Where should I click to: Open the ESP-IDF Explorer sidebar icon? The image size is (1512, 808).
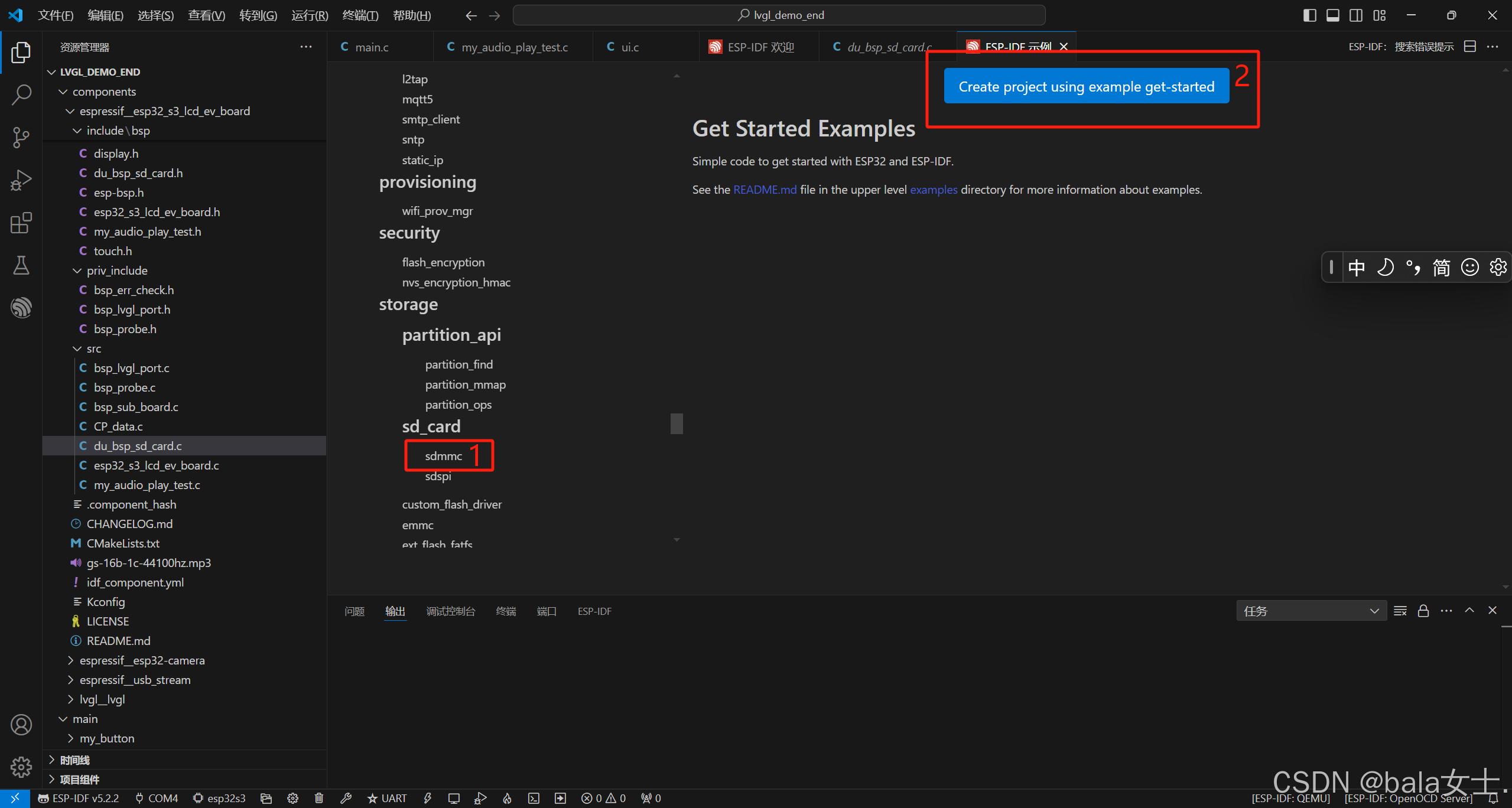[x=21, y=308]
